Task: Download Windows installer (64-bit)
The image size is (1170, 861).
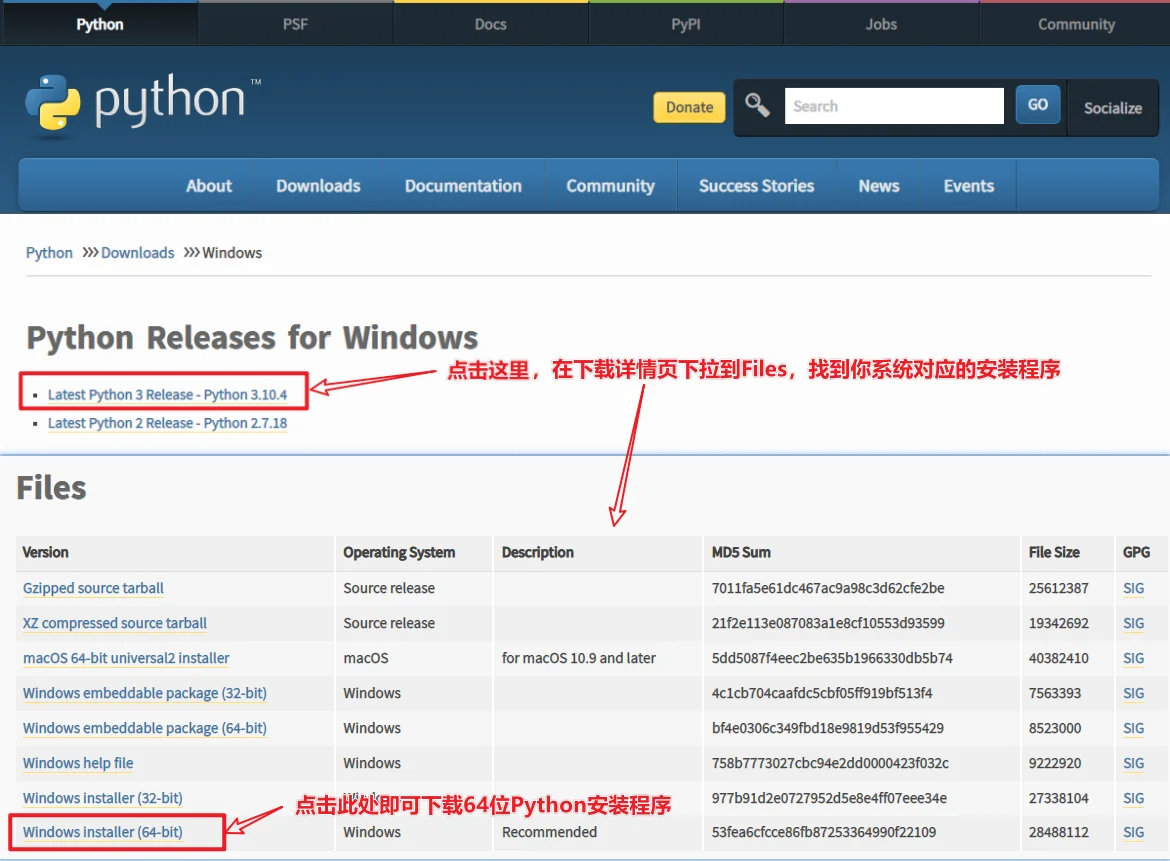Action: coord(103,832)
